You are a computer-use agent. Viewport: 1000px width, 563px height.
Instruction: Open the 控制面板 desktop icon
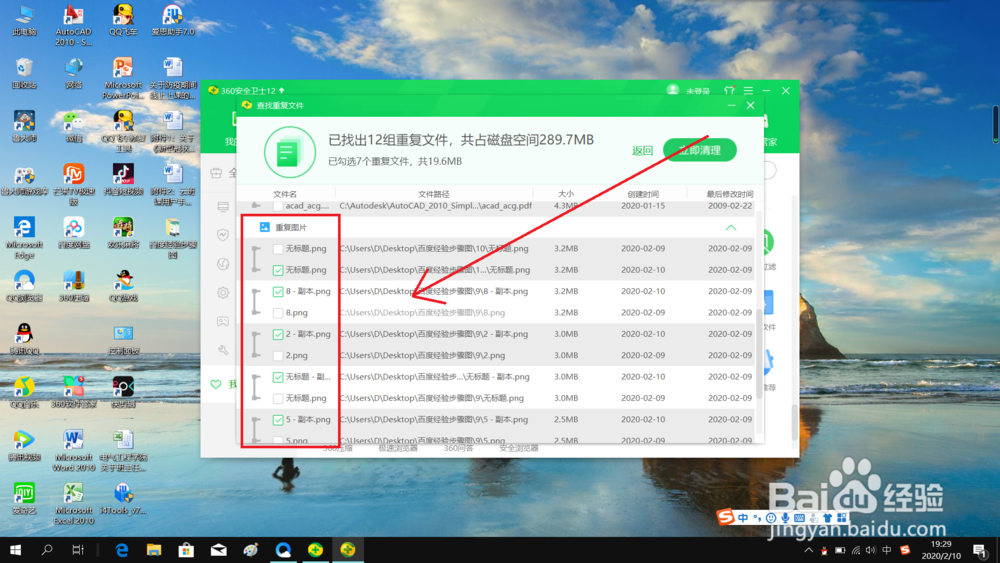pyautogui.click(x=123, y=339)
